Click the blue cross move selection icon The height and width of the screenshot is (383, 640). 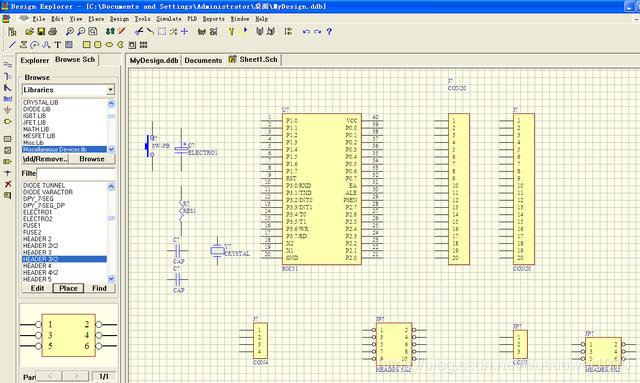point(184,31)
